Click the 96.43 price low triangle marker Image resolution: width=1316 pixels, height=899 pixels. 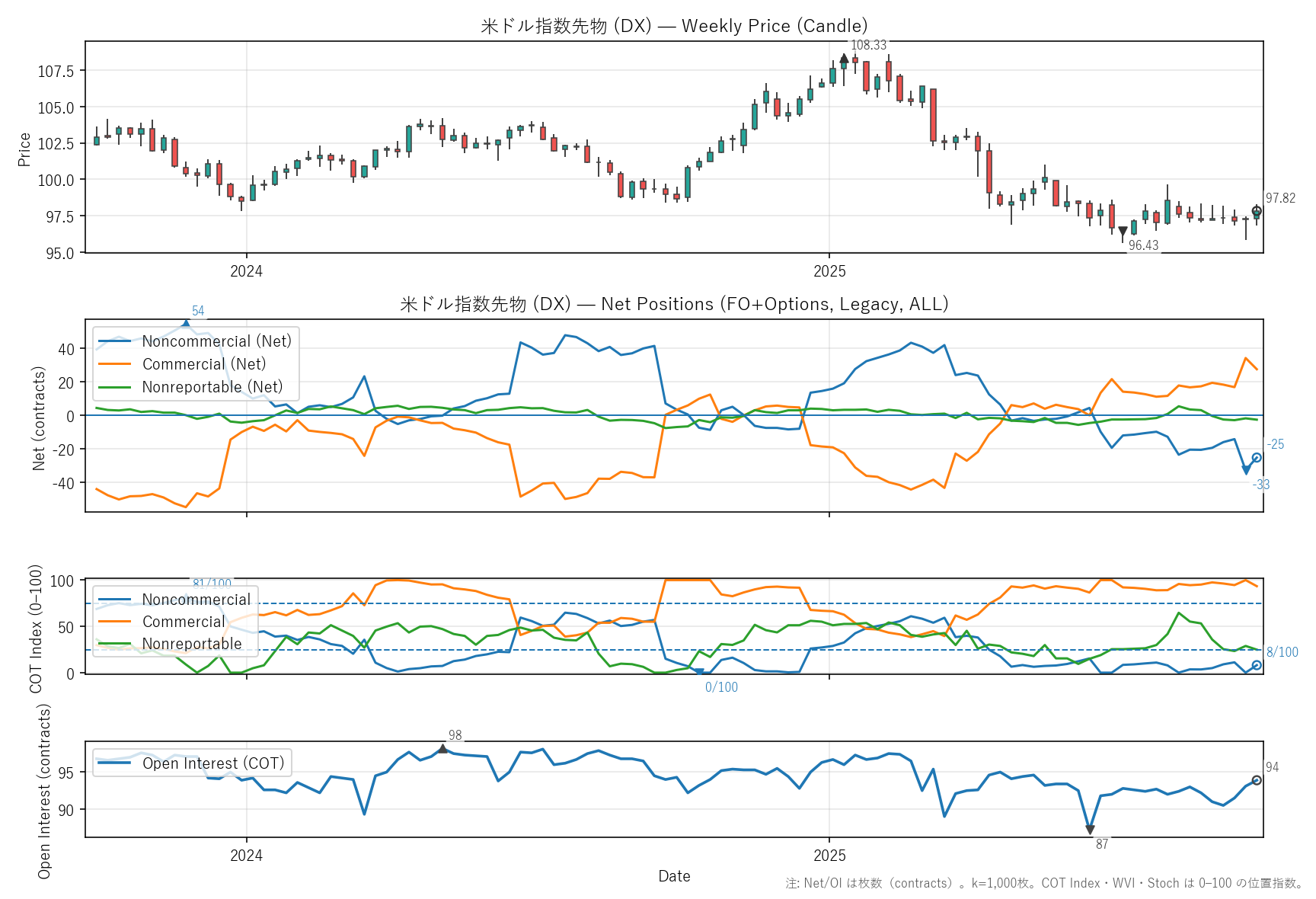click(1123, 231)
